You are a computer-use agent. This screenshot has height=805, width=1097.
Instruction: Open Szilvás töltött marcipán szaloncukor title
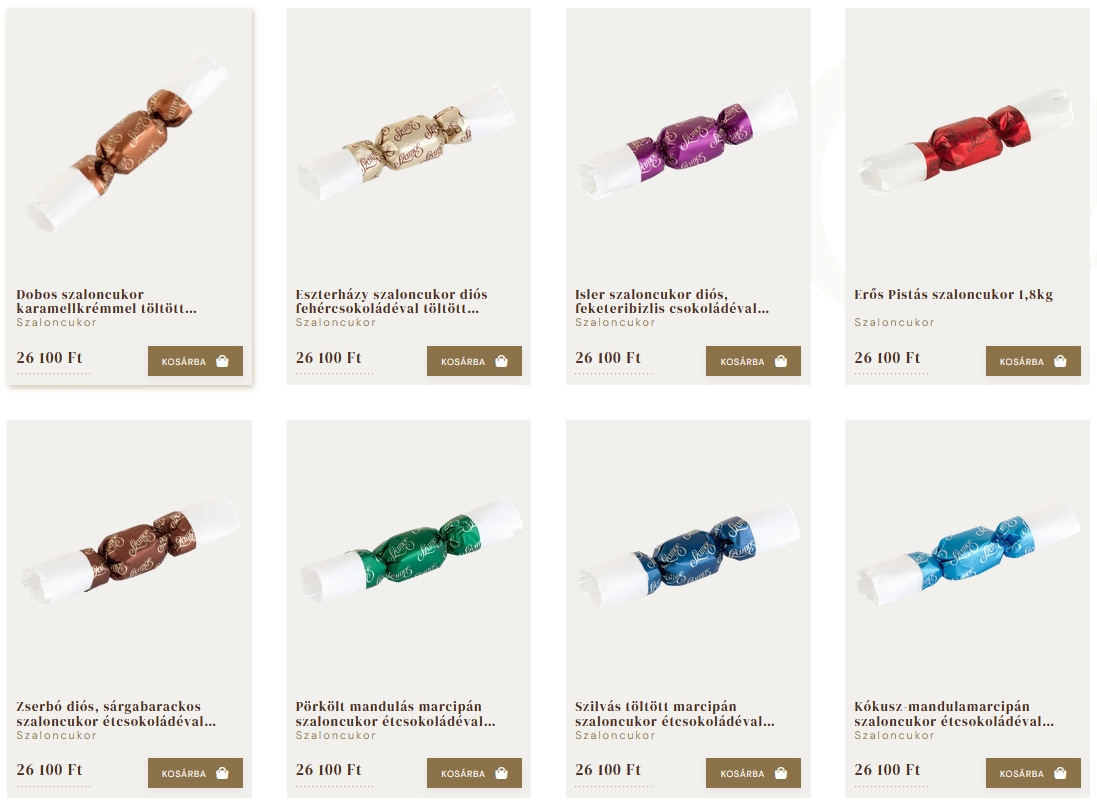[x=674, y=713]
